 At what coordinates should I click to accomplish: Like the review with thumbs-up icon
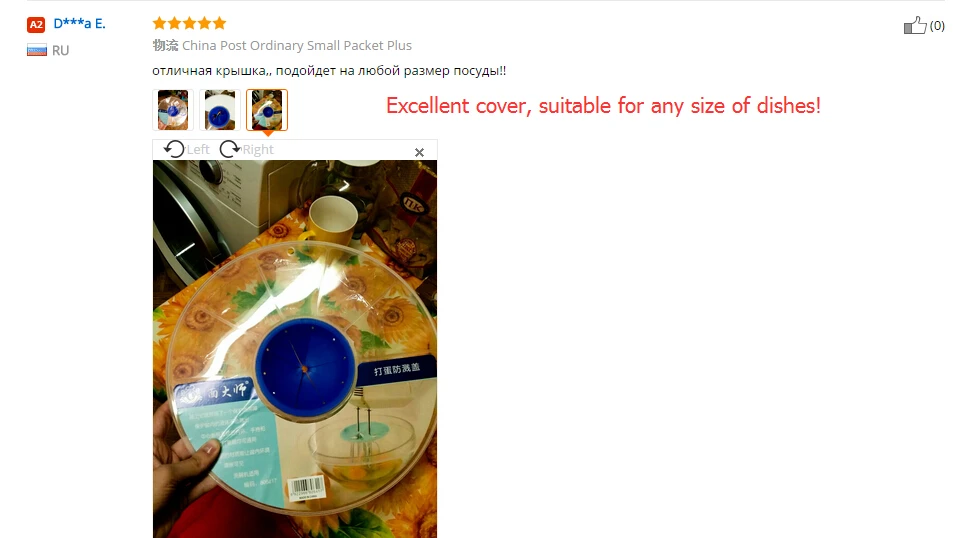coord(915,25)
